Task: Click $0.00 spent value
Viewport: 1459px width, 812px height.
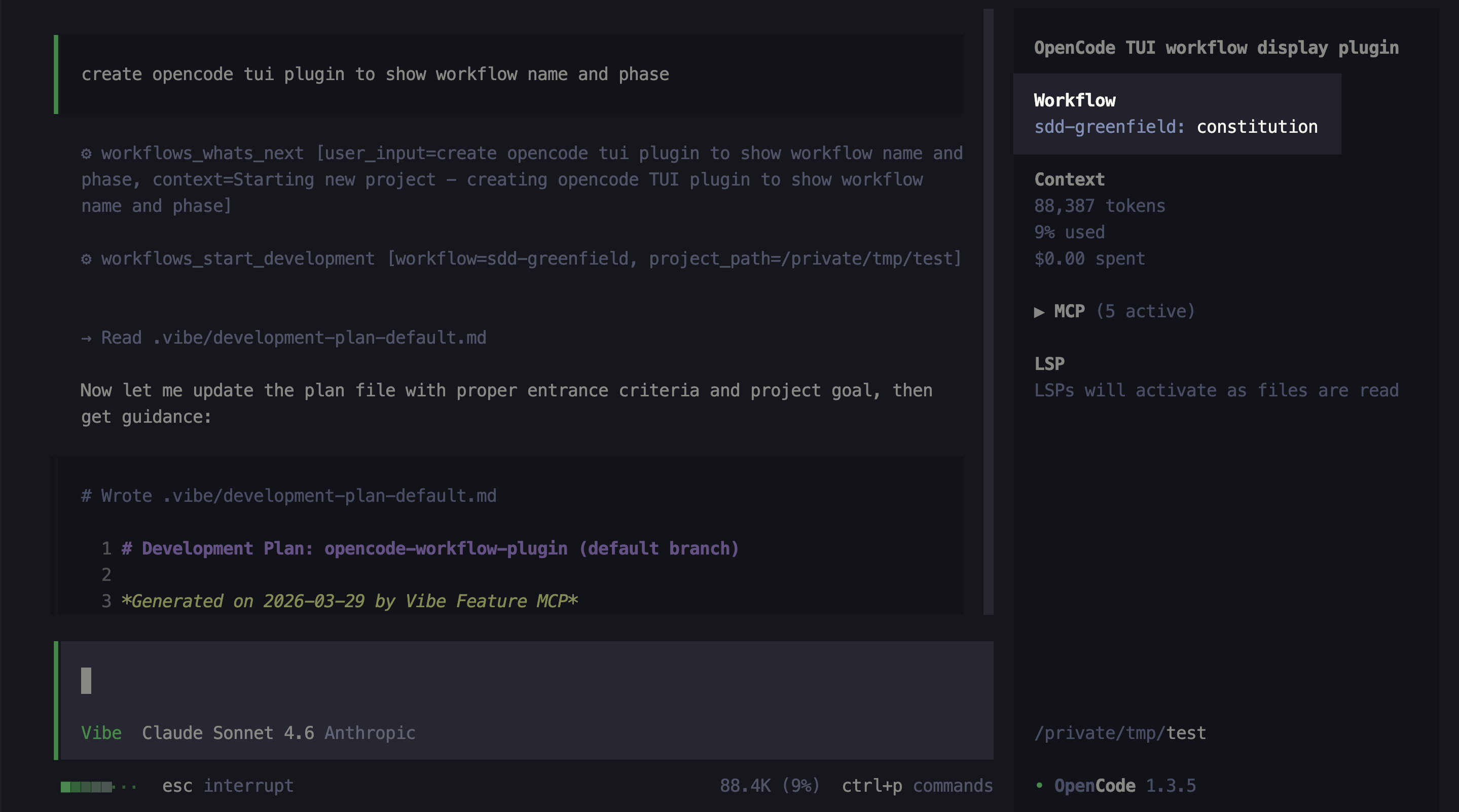Action: tap(1089, 259)
